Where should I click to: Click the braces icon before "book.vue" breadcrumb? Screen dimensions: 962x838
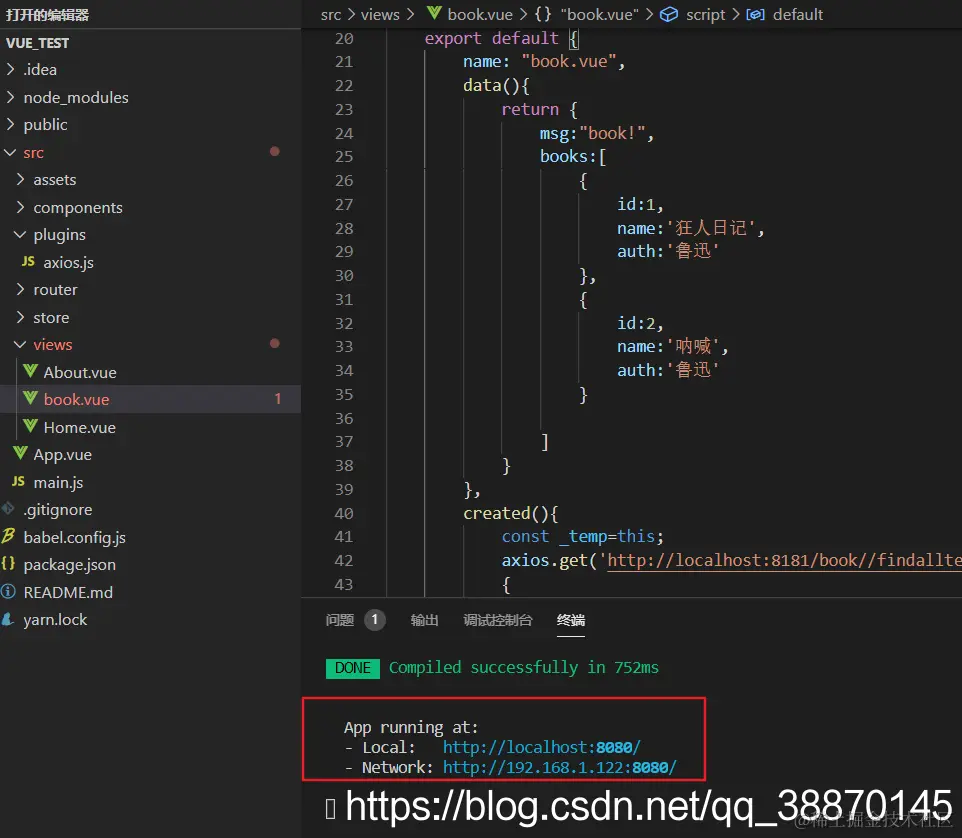point(543,14)
